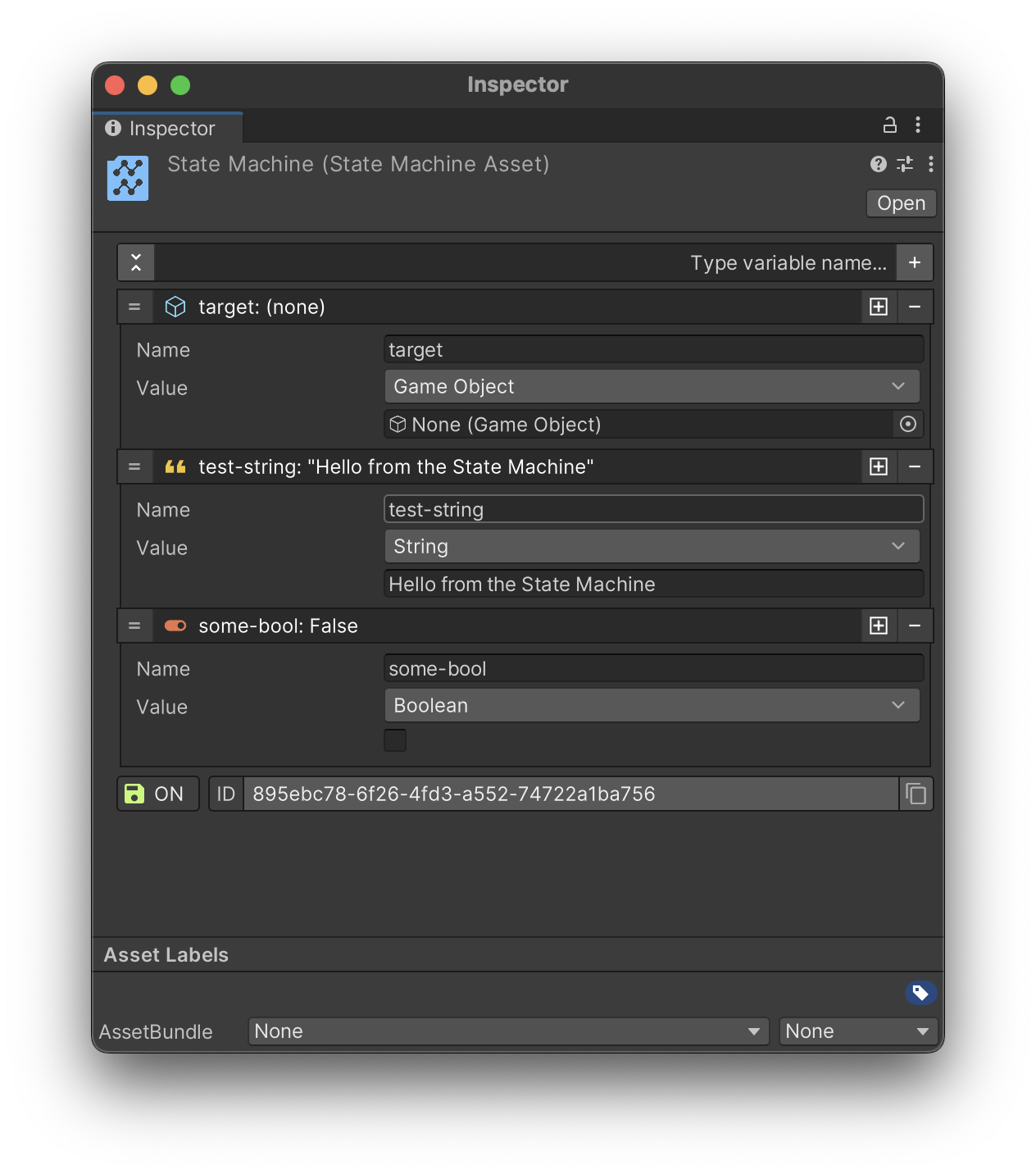Open the AssetBundle None dropdown
Viewport: 1036px width, 1174px height.
click(508, 1031)
